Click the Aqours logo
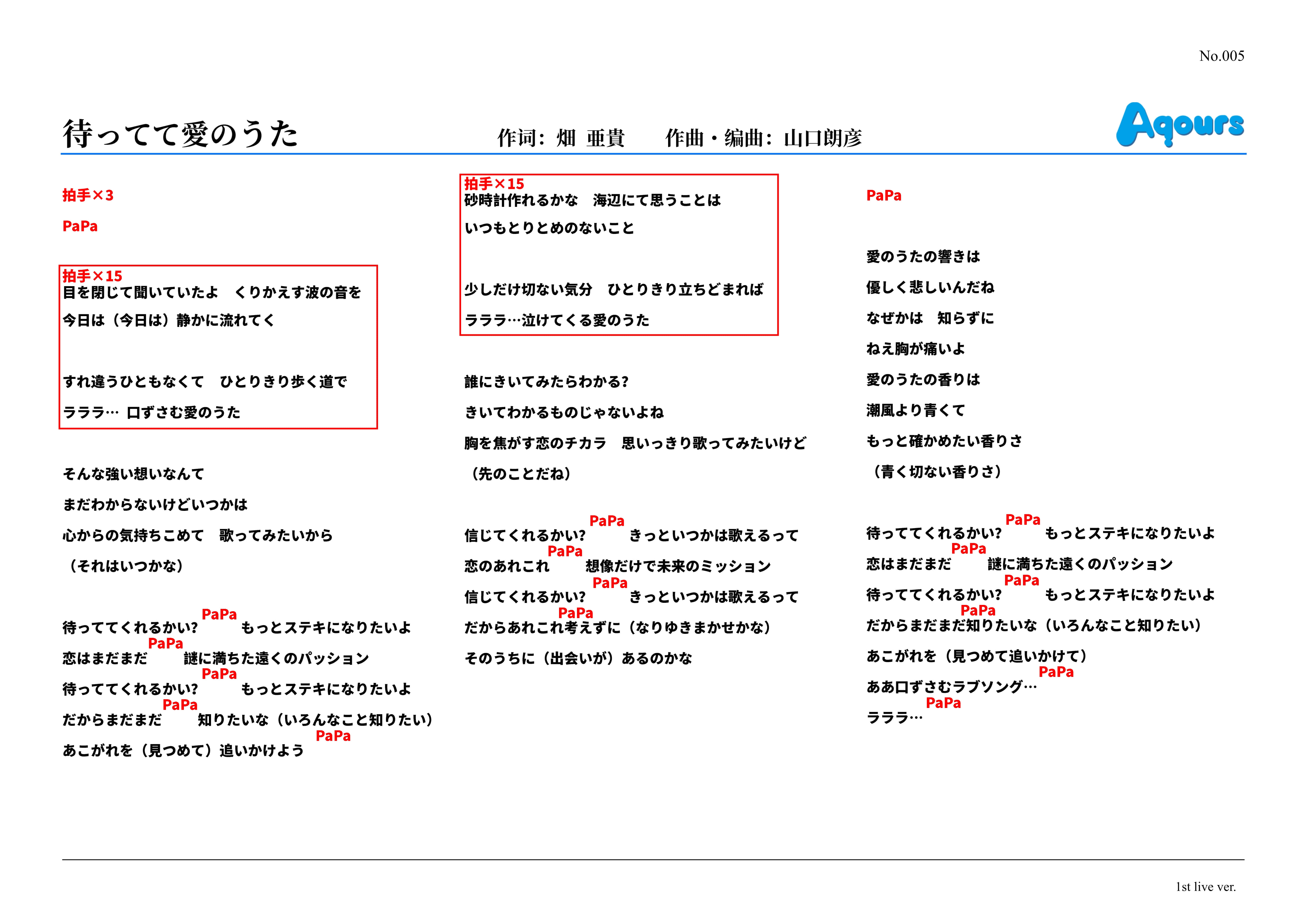Image resolution: width=1307 pixels, height=924 pixels. click(x=1179, y=124)
